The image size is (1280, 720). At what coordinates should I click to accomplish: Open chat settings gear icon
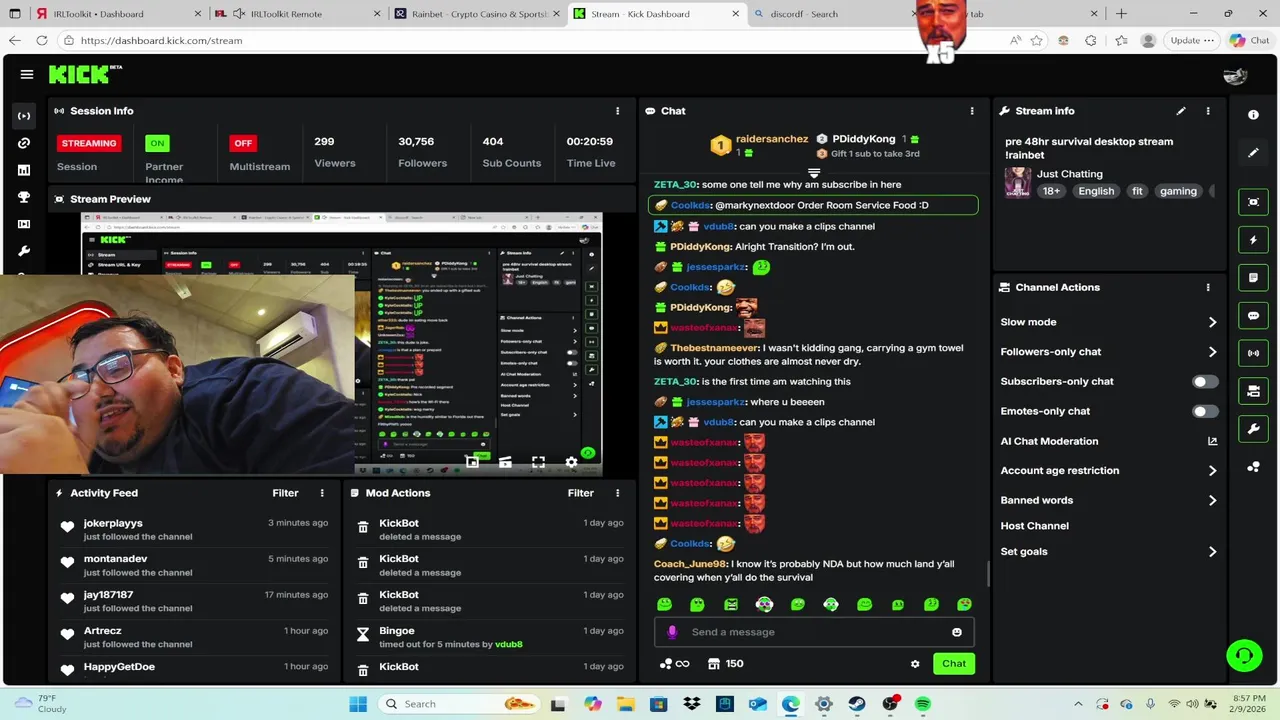point(914,664)
